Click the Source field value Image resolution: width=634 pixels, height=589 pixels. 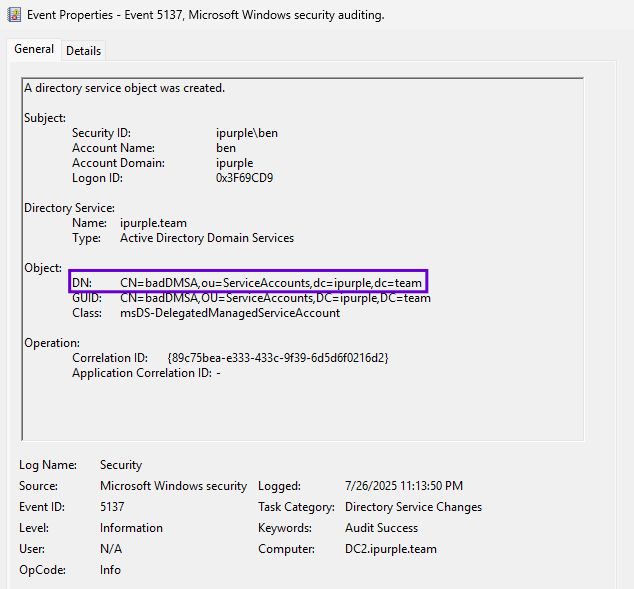click(x=173, y=486)
